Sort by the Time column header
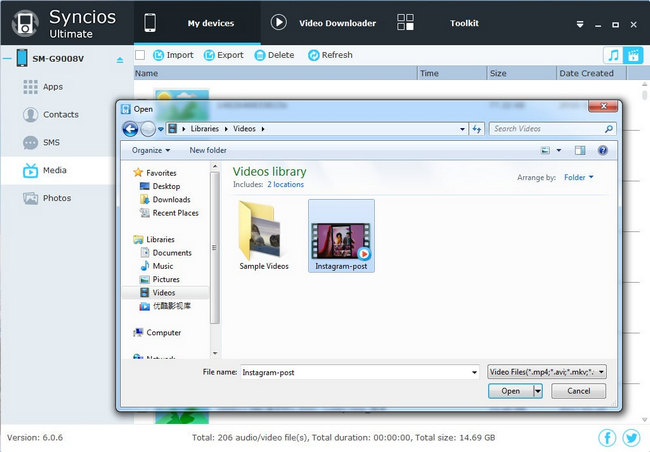The image size is (650, 452). pos(452,73)
